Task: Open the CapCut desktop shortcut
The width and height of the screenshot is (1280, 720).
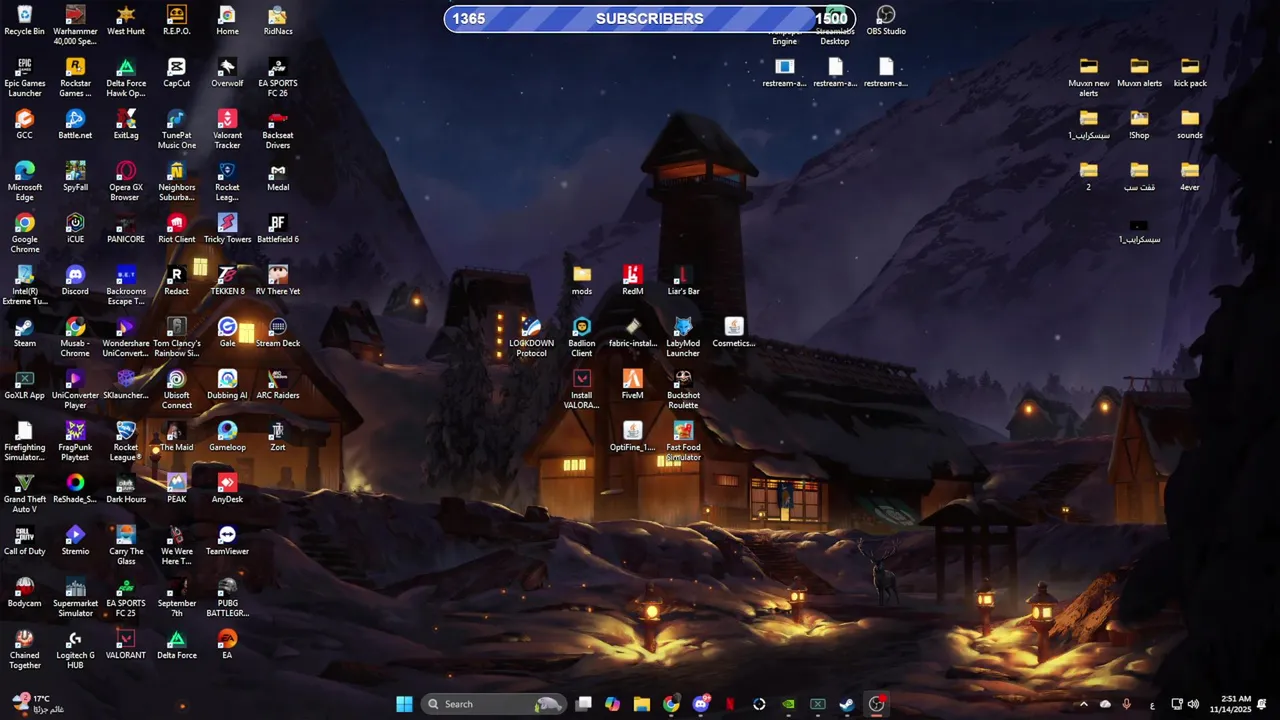Action: 177,72
